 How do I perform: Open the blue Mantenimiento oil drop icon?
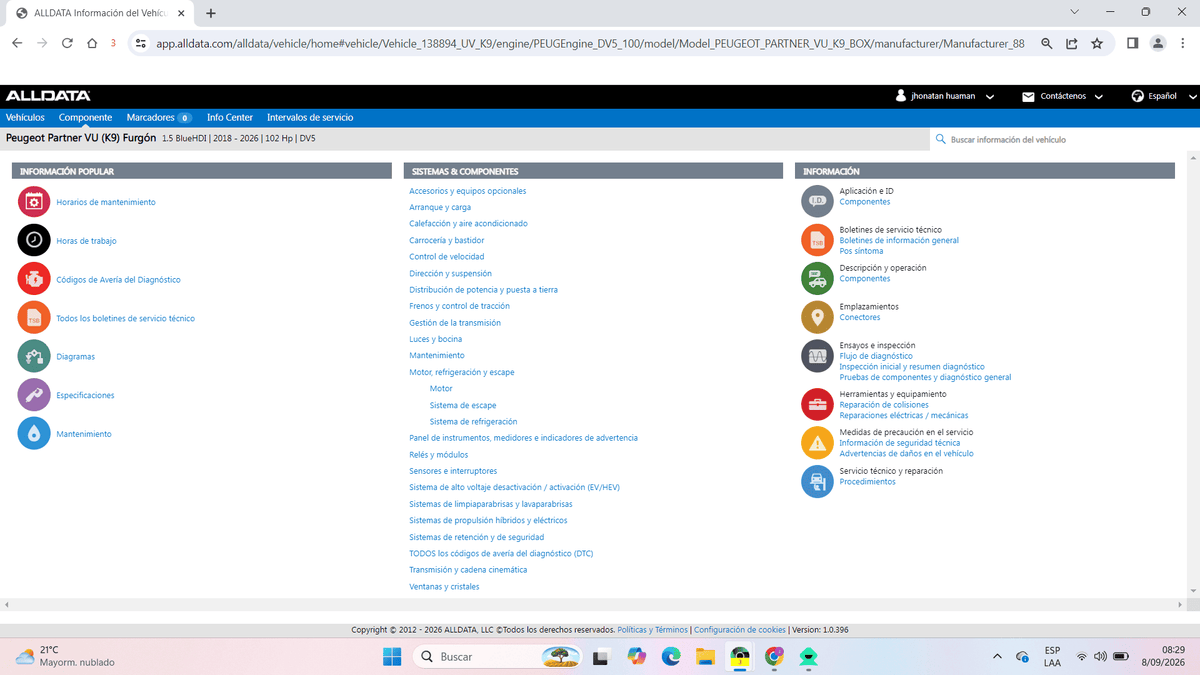click(34, 434)
